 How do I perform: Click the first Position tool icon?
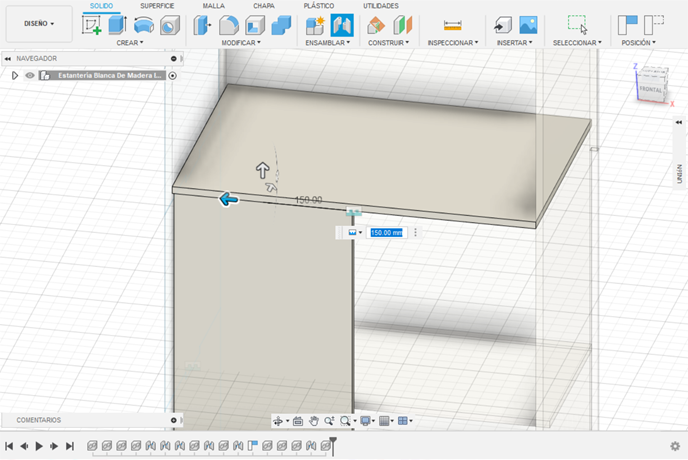pyautogui.click(x=627, y=25)
